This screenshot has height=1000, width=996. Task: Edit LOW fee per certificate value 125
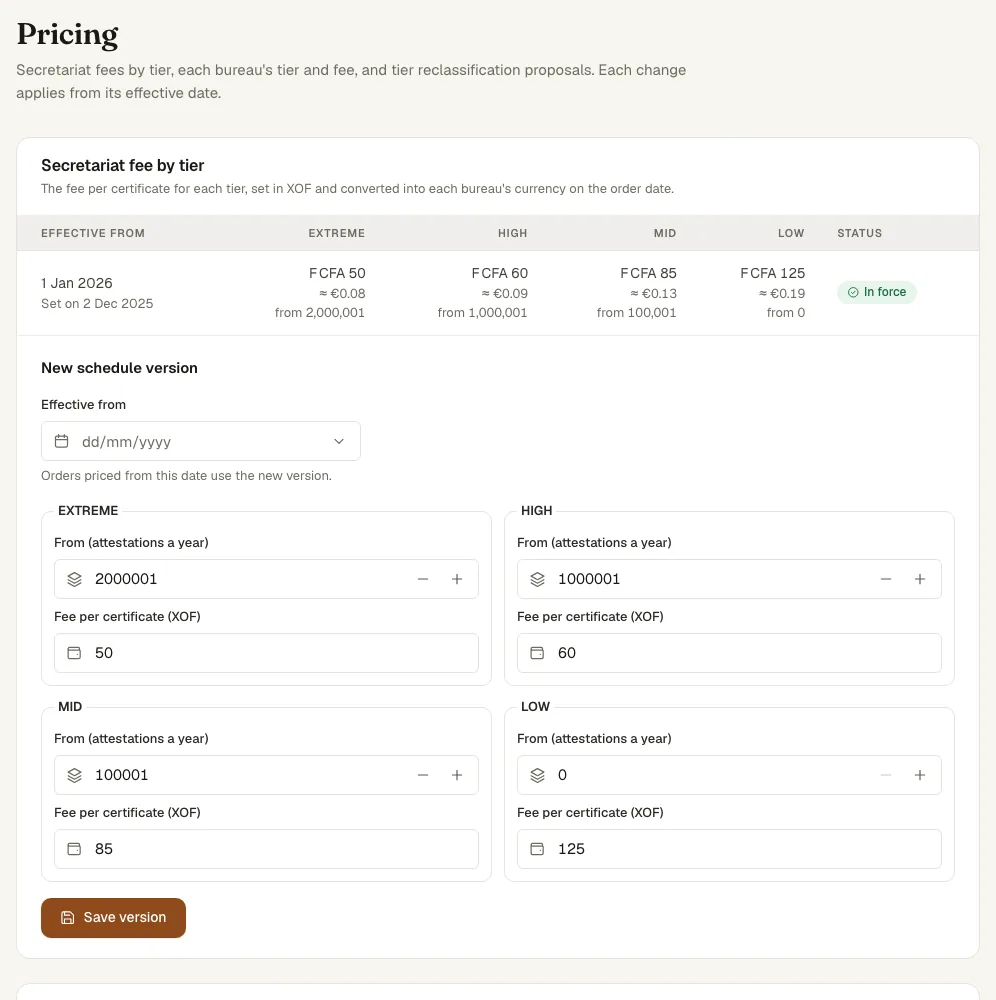tap(729, 849)
